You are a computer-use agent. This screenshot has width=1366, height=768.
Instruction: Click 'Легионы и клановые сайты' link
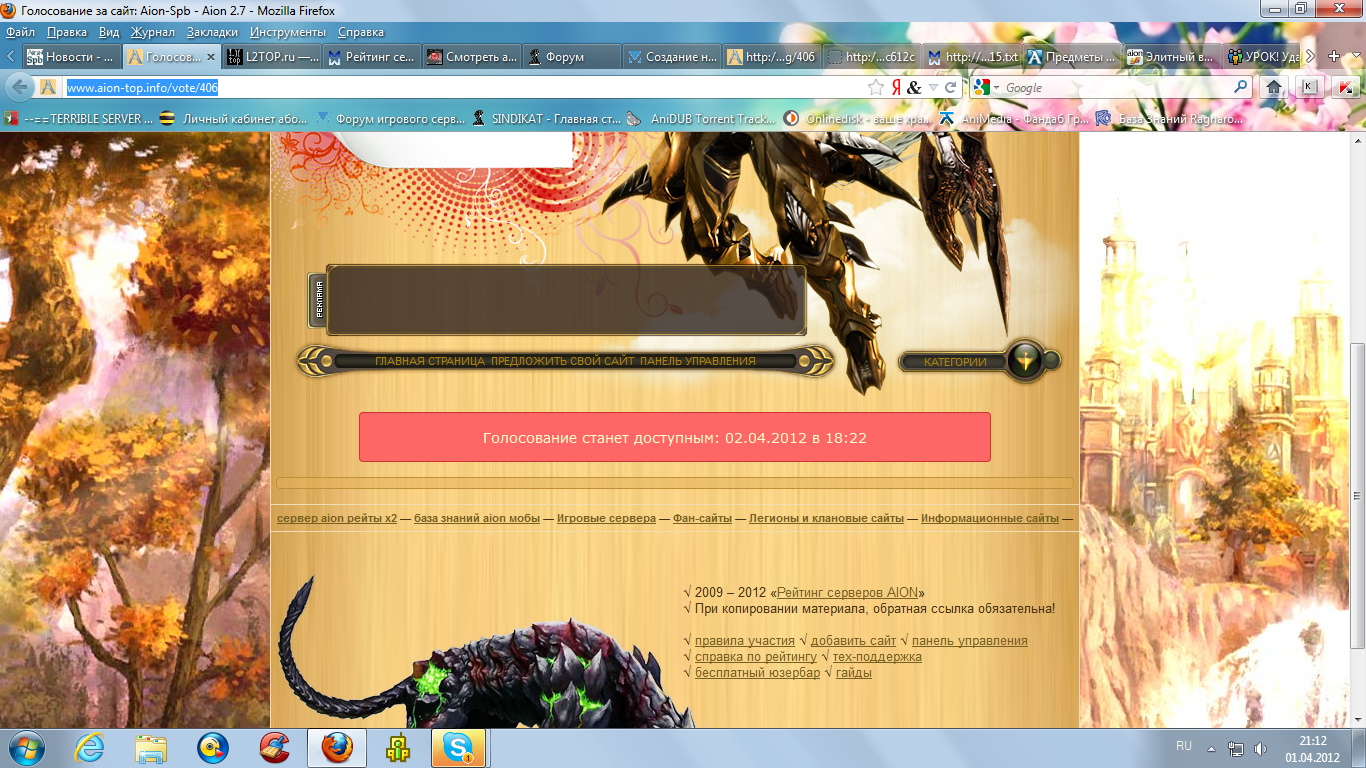[x=827, y=518]
